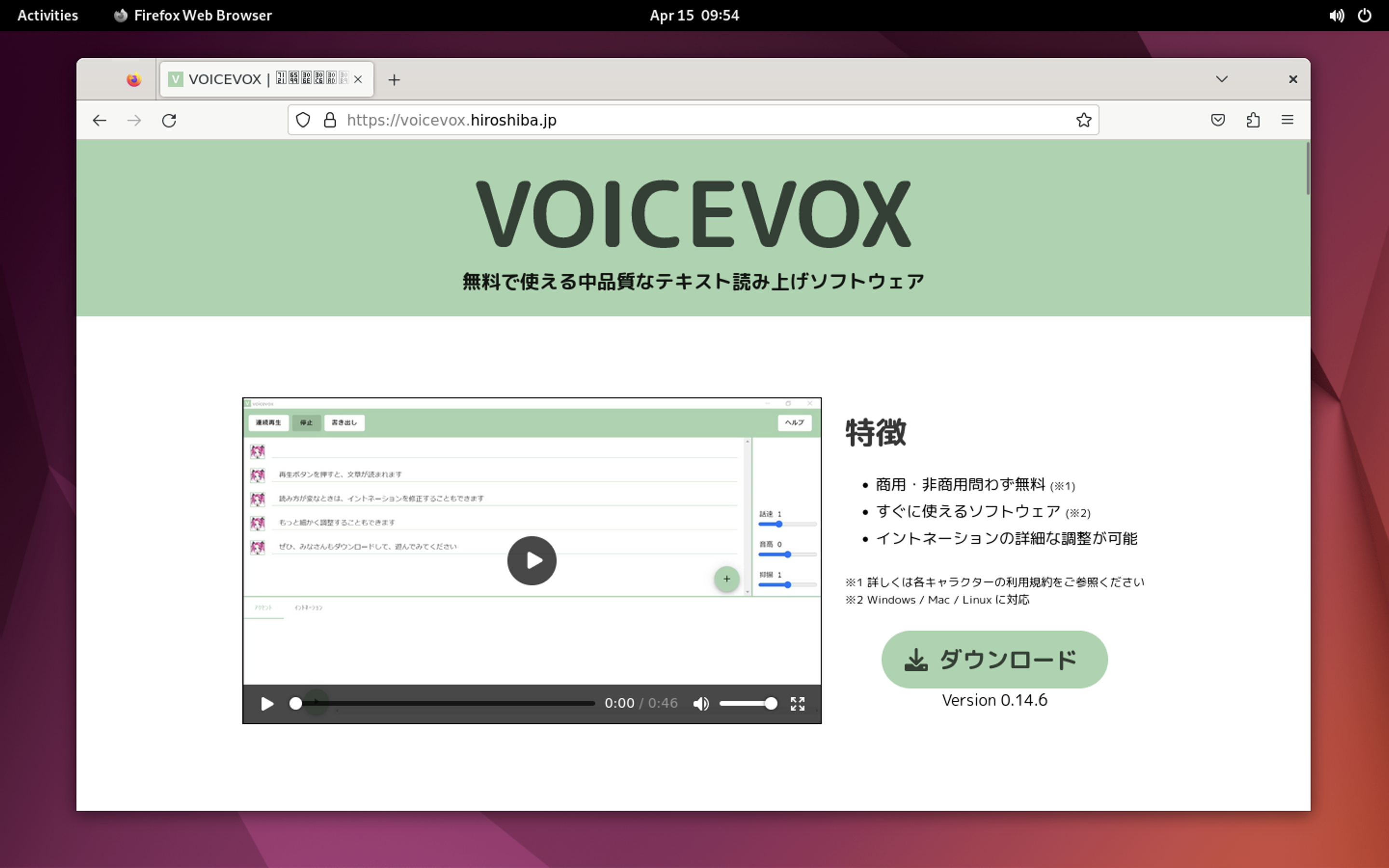
Task: Open the list-all-tabs chevron
Action: point(1223,79)
